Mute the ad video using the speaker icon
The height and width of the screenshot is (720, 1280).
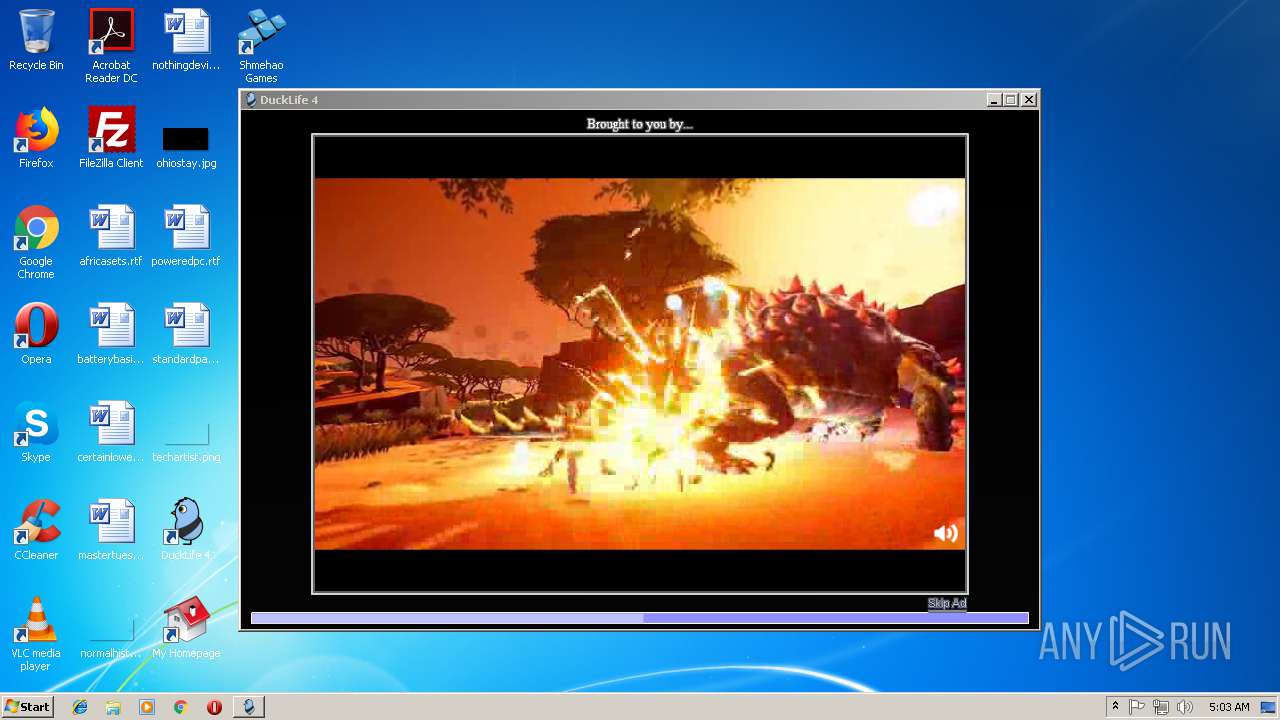[x=945, y=533]
